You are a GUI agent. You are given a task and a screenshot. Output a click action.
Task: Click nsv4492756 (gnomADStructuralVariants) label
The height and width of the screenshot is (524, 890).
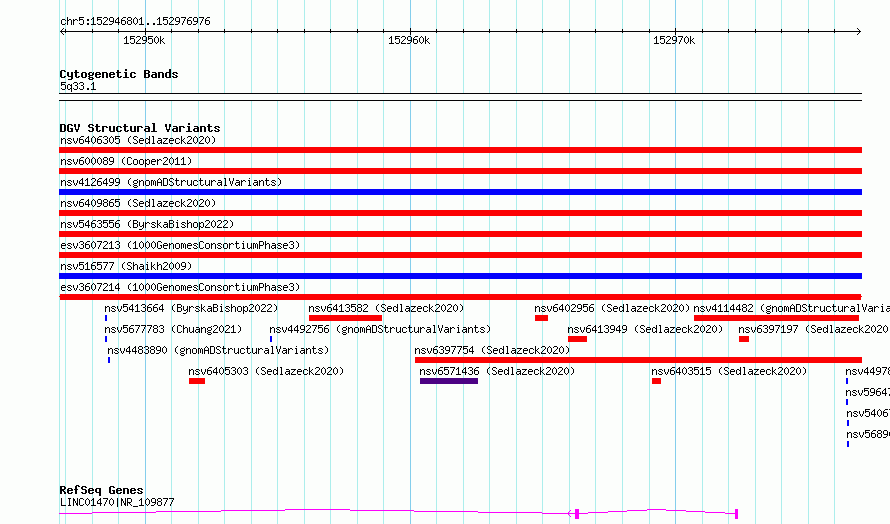[380, 329]
